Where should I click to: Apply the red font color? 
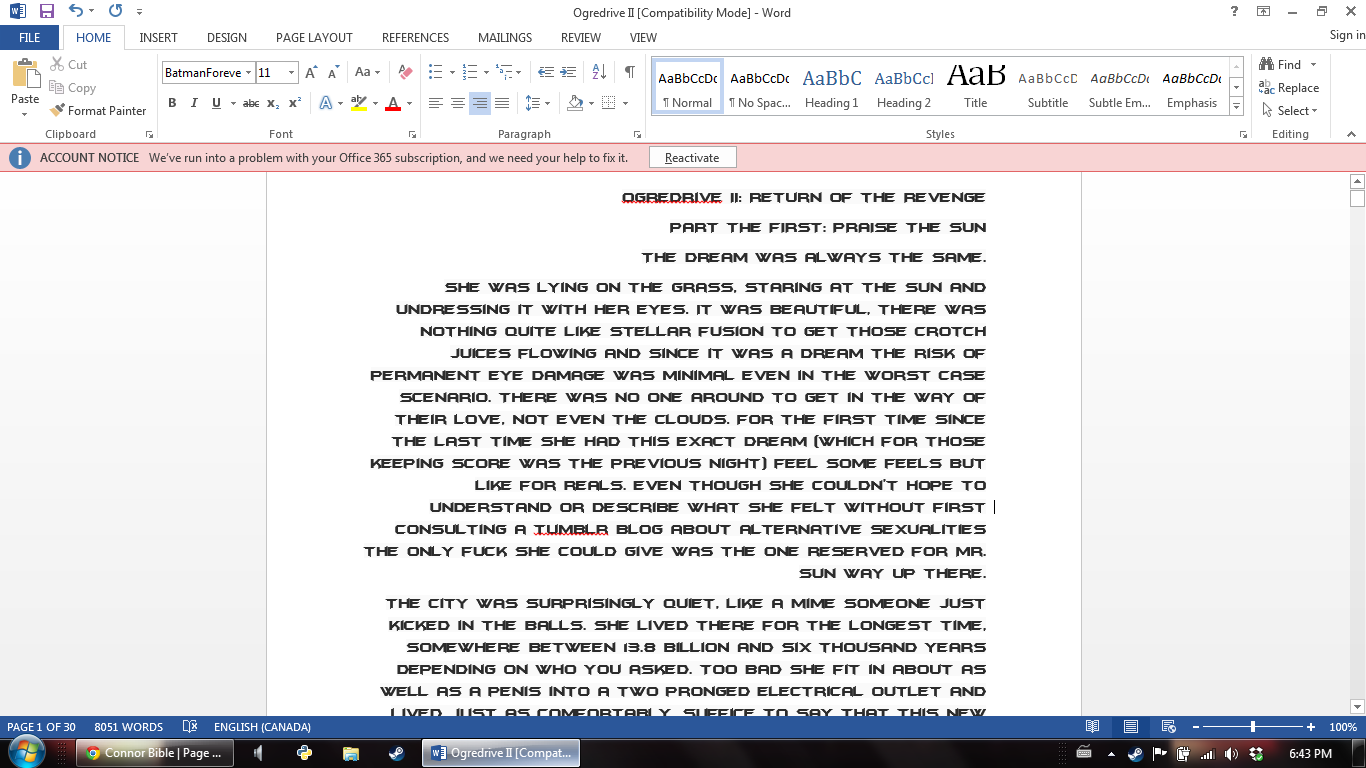[x=392, y=103]
